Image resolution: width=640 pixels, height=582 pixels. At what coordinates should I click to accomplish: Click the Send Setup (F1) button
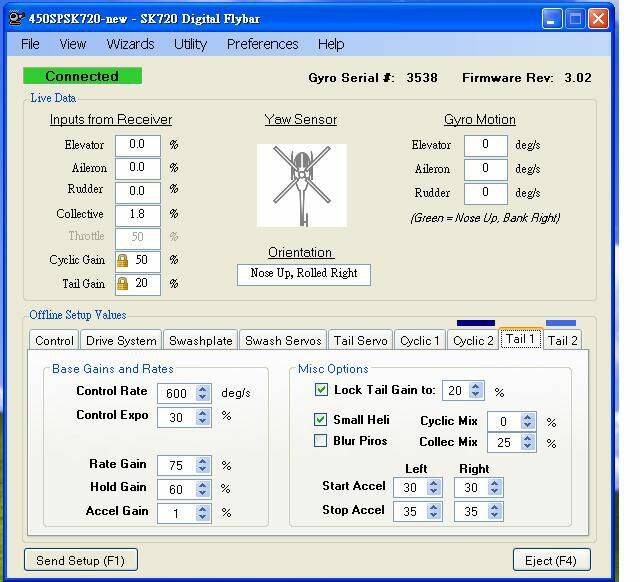[x=81, y=561]
